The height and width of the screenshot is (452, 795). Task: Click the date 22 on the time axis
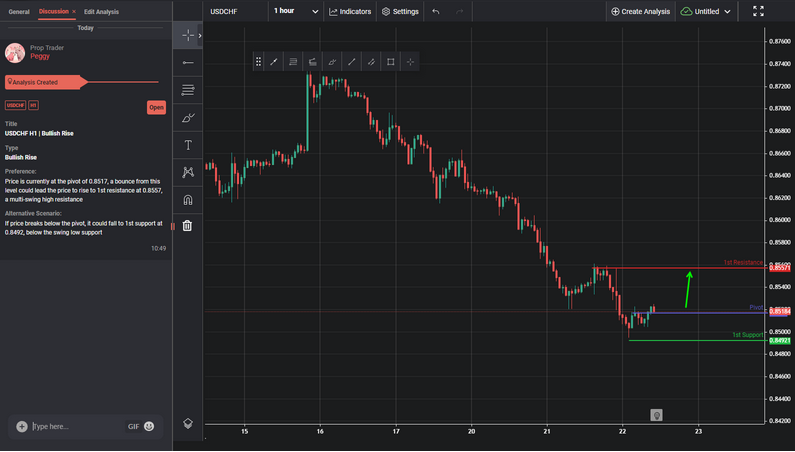click(x=623, y=432)
